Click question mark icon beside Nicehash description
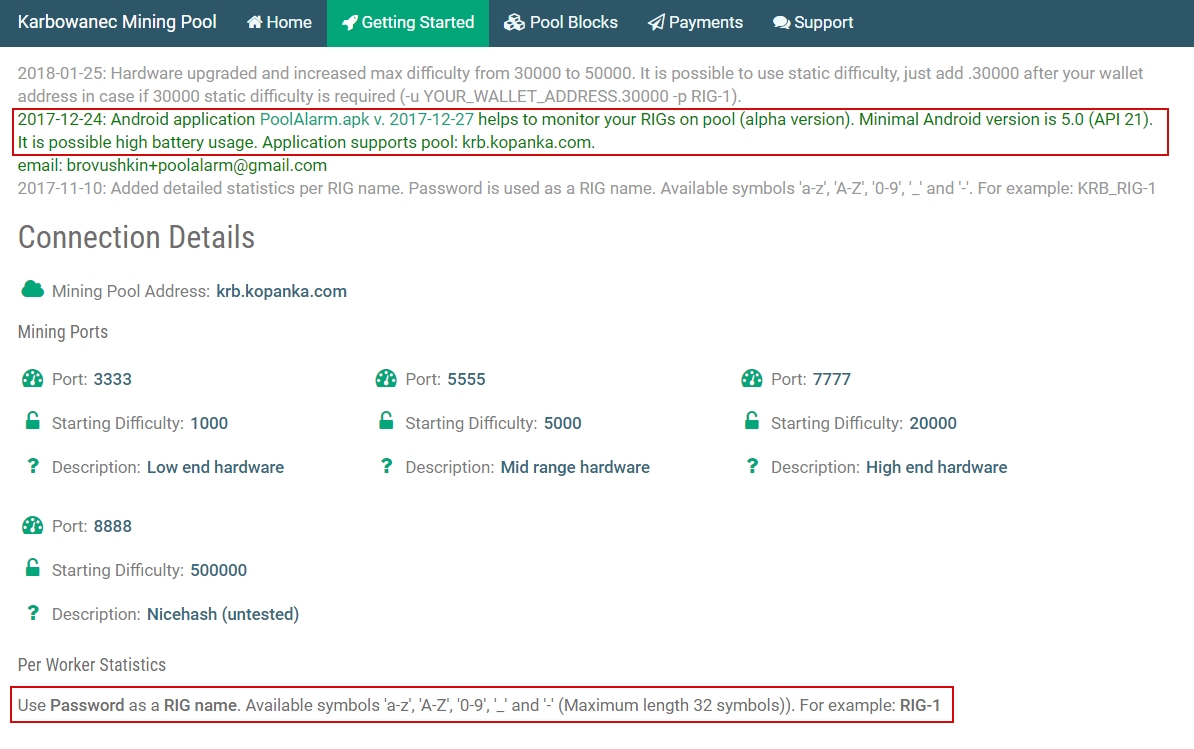 (33, 613)
